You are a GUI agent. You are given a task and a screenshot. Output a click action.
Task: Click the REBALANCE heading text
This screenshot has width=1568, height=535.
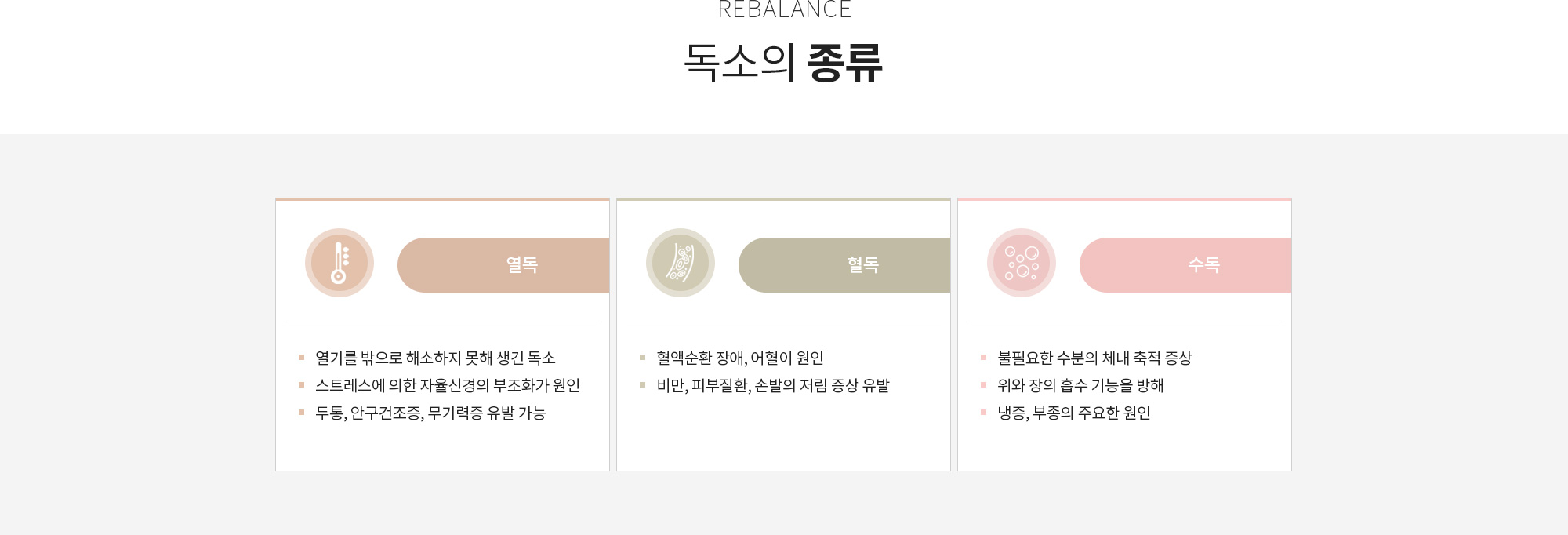tap(784, 10)
